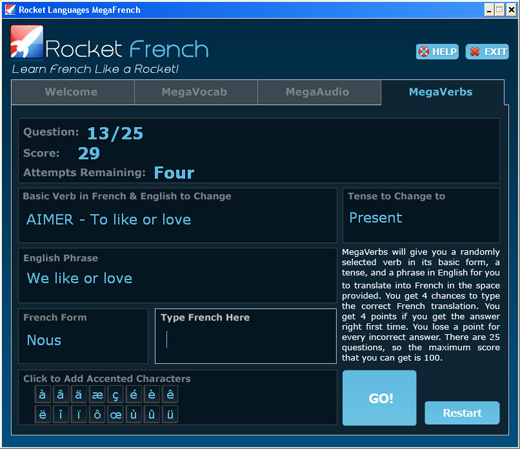Open the HELP button
Viewport: 520px width, 449px height.
pyautogui.click(x=437, y=52)
